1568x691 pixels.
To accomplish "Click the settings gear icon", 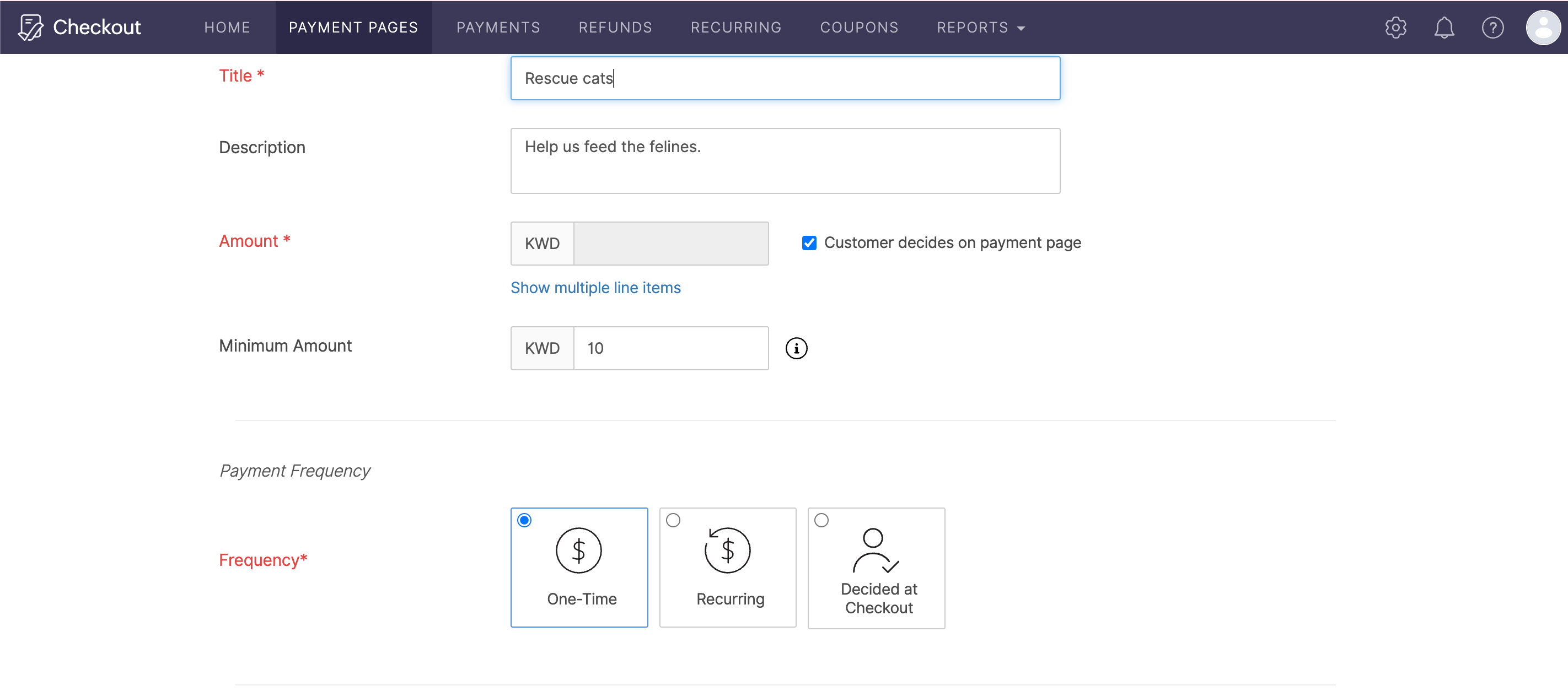I will (1397, 27).
